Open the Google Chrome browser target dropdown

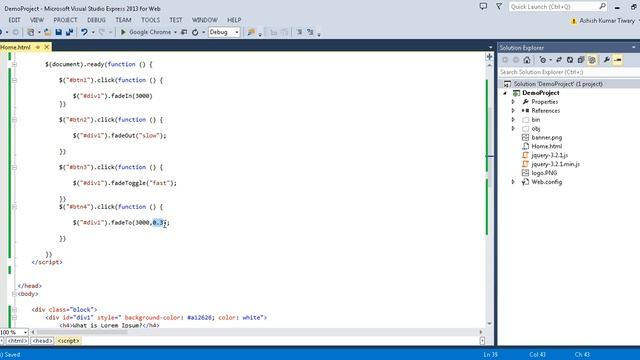point(175,32)
